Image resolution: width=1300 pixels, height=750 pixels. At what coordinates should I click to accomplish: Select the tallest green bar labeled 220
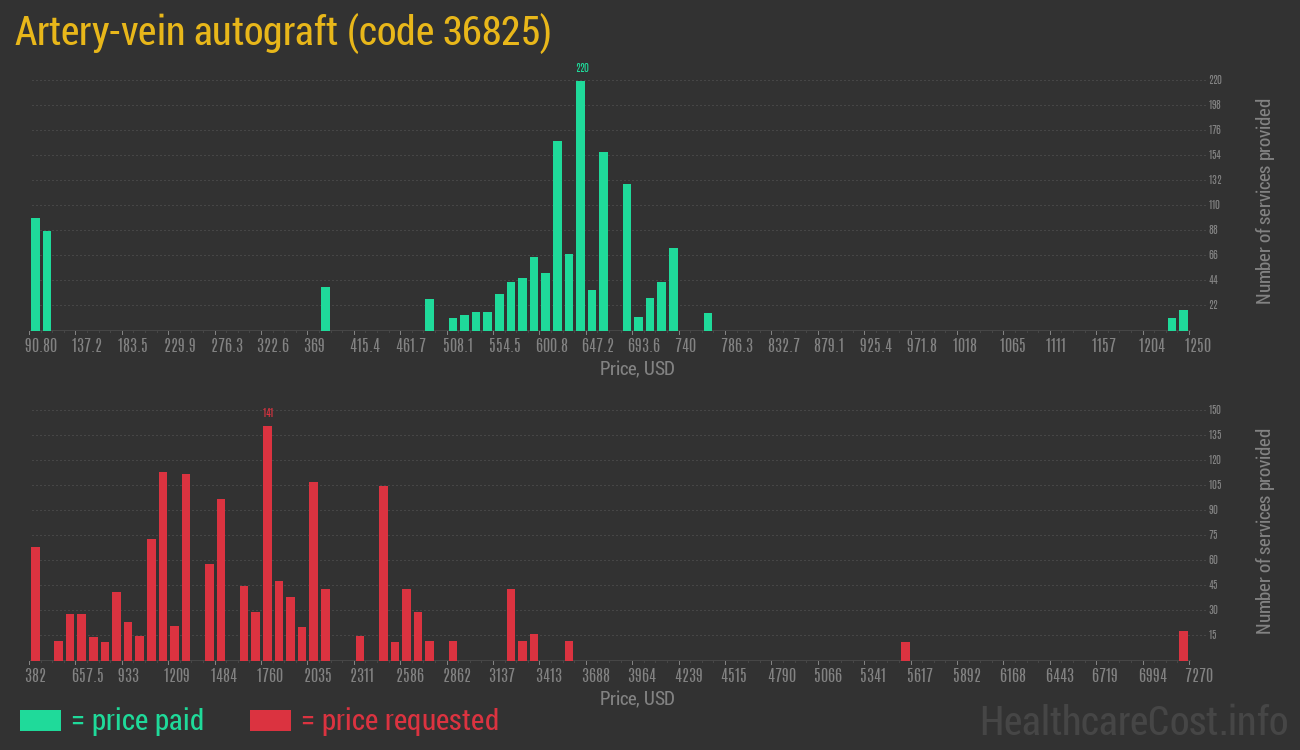point(580,205)
